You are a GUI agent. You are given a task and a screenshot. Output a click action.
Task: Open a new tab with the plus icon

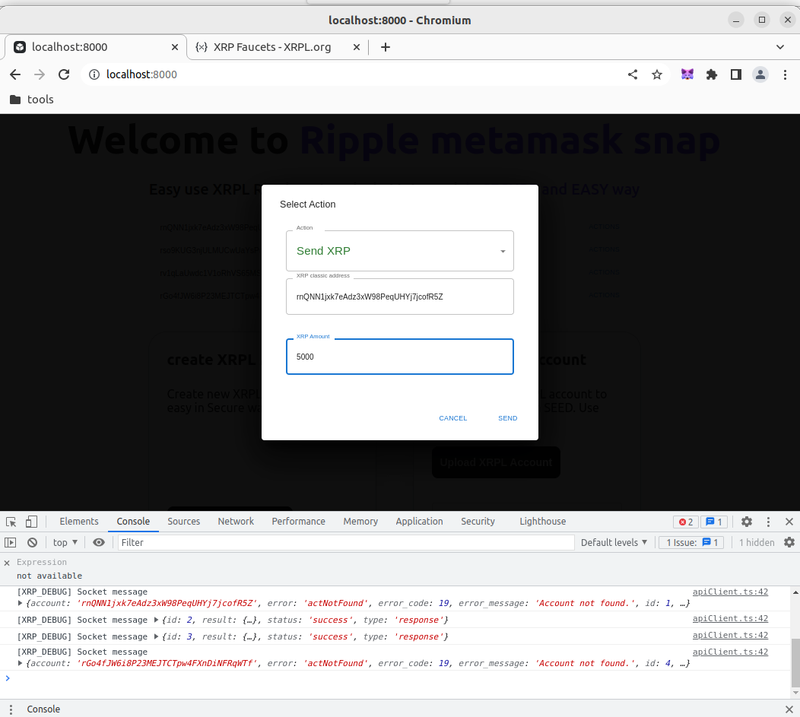(x=386, y=47)
